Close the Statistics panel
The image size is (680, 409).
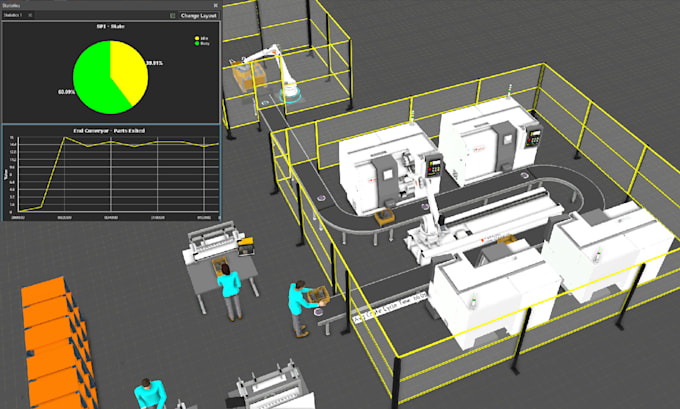click(x=216, y=5)
